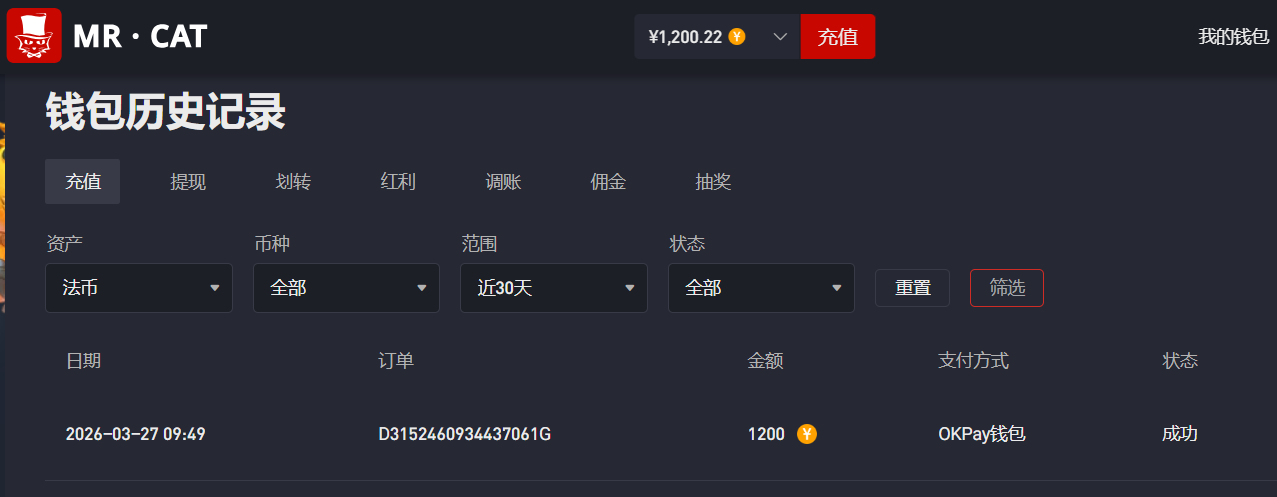This screenshot has height=497, width=1277.
Task: Click the gold coin icon beside the ¥1,200.22 balance
Action: click(737, 37)
